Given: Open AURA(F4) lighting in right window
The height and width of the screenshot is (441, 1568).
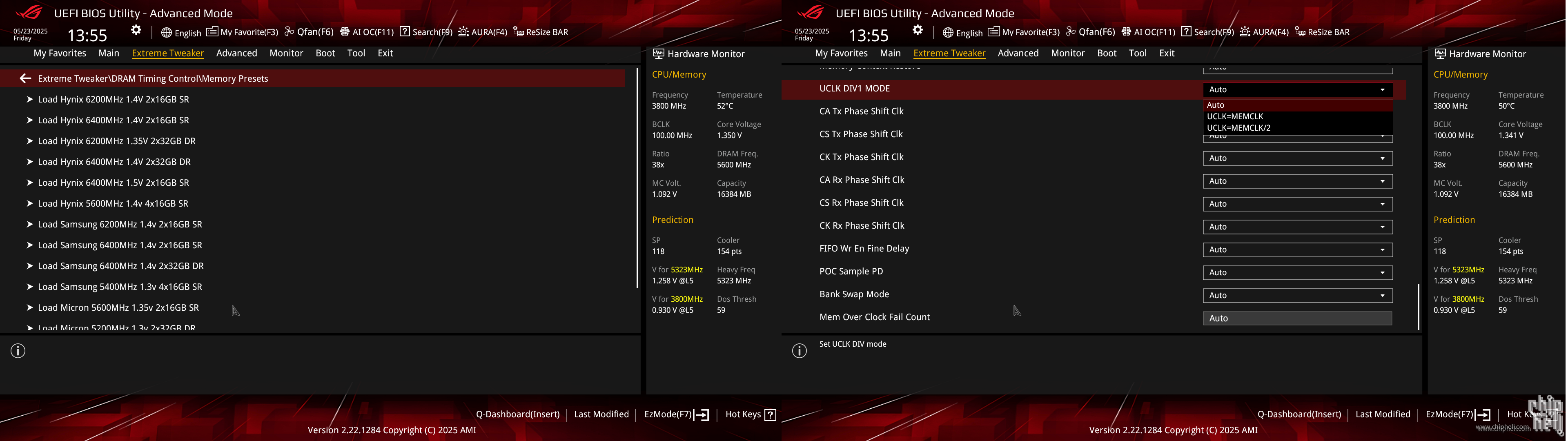Looking at the screenshot, I should coord(1264,32).
